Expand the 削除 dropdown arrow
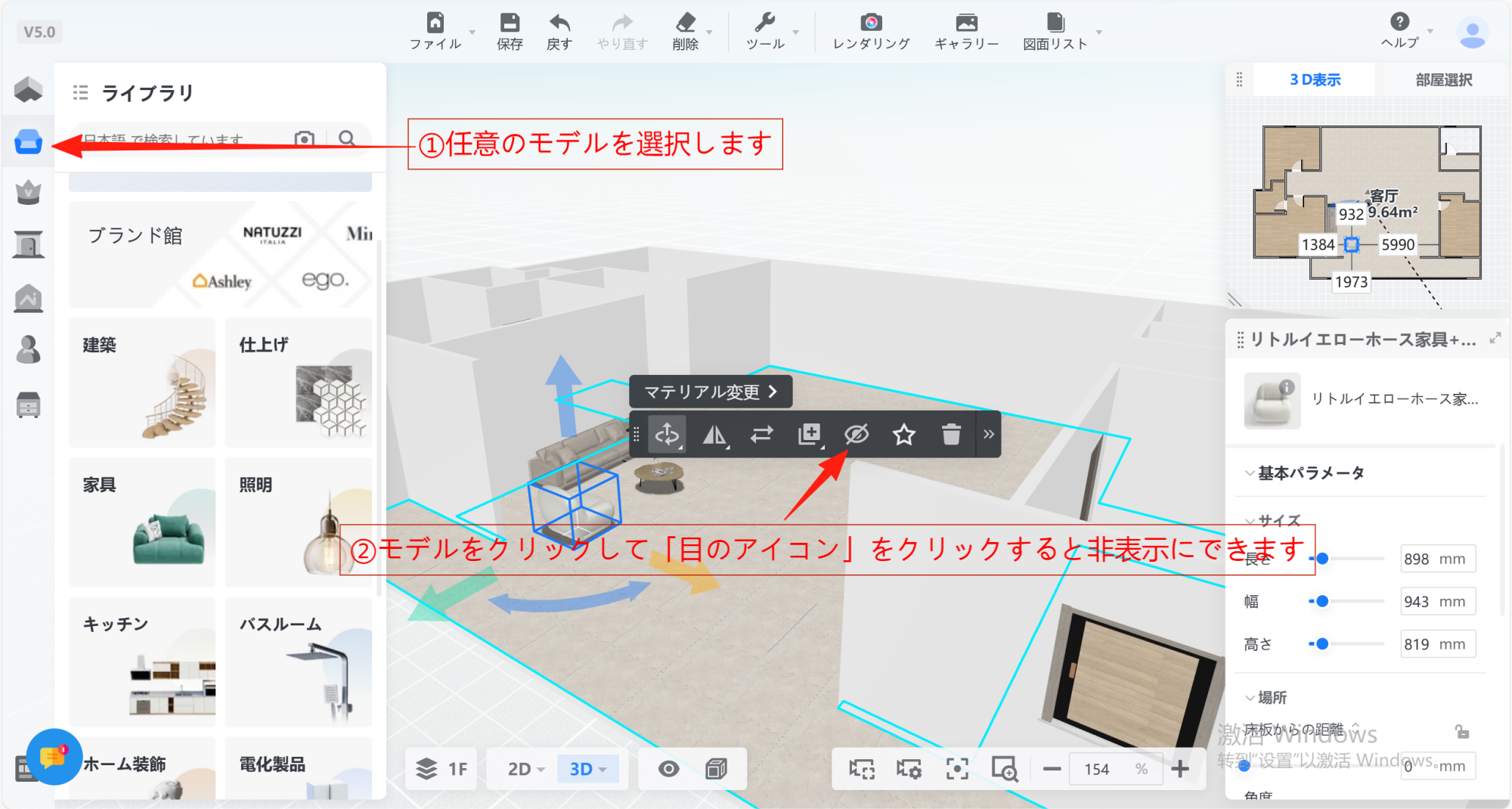This screenshot has height=809, width=1512. coord(709,33)
